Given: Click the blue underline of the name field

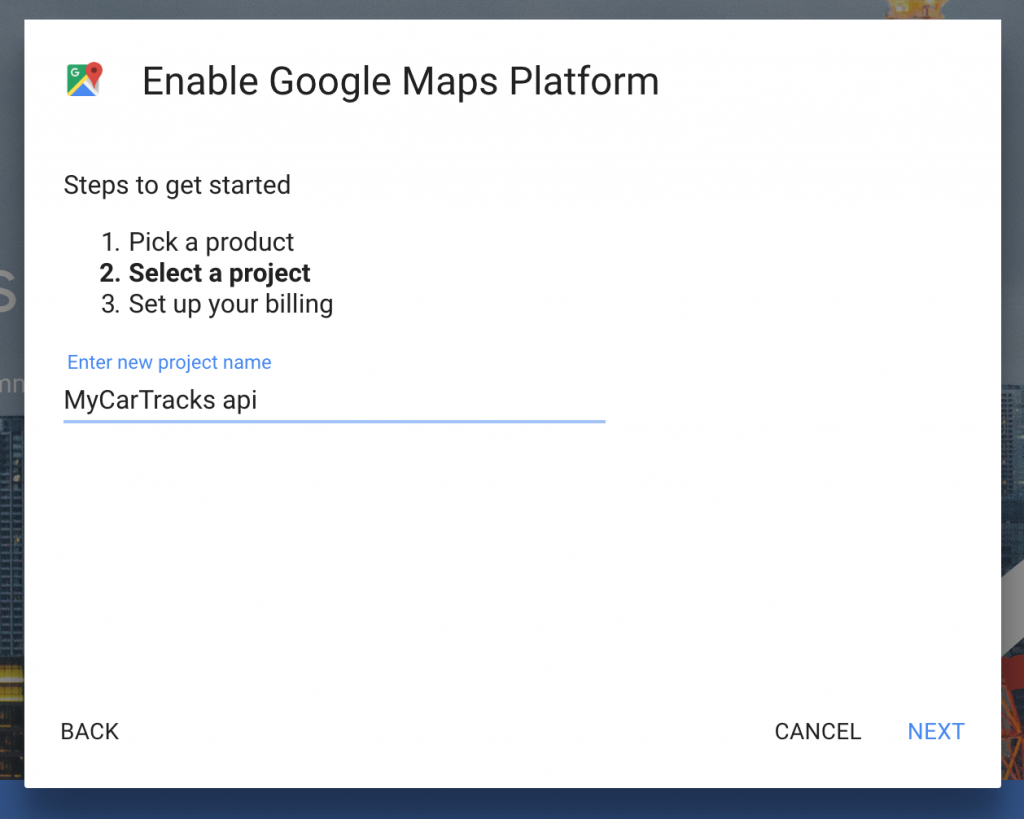Looking at the screenshot, I should click(334, 422).
